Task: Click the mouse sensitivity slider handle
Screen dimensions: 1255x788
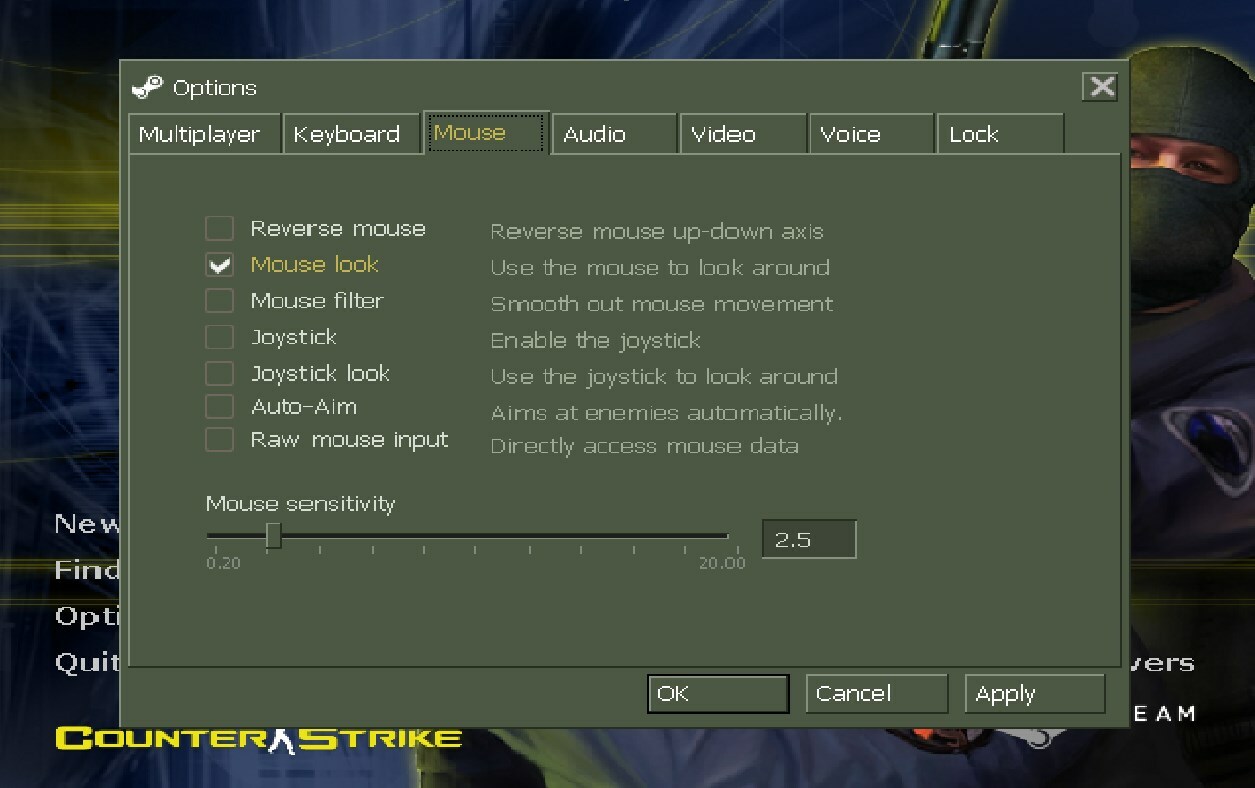Action: tap(273, 537)
